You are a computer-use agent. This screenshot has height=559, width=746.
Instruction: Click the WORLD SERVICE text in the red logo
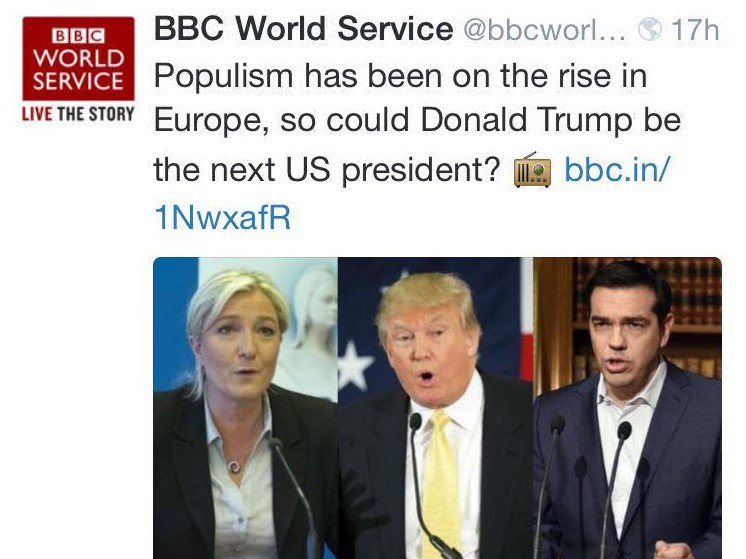79,70
